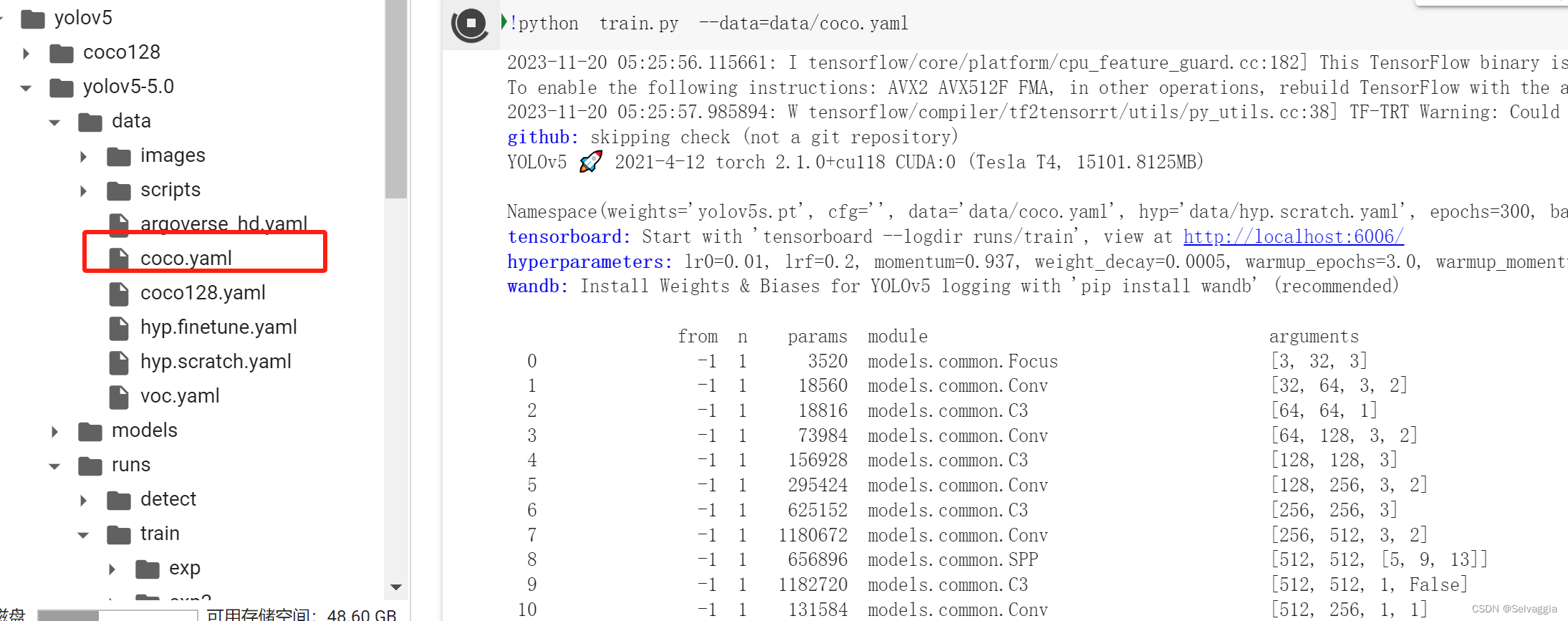Click the 'arguments' column header
Image resolution: width=1568 pixels, height=621 pixels.
[1314, 336]
